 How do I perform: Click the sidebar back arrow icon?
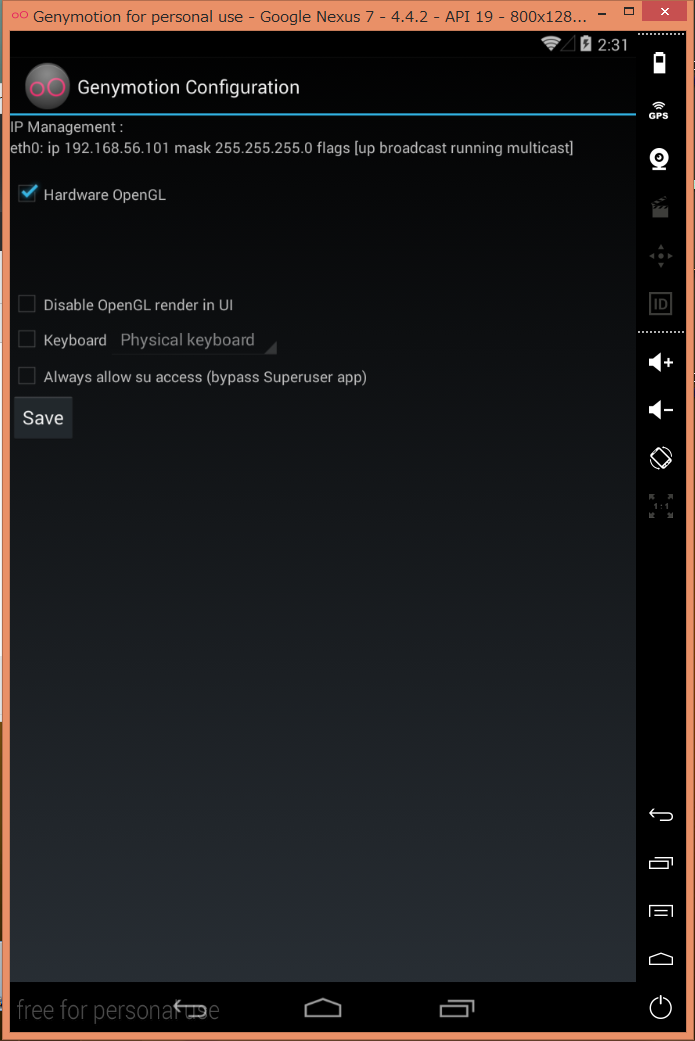(x=660, y=815)
